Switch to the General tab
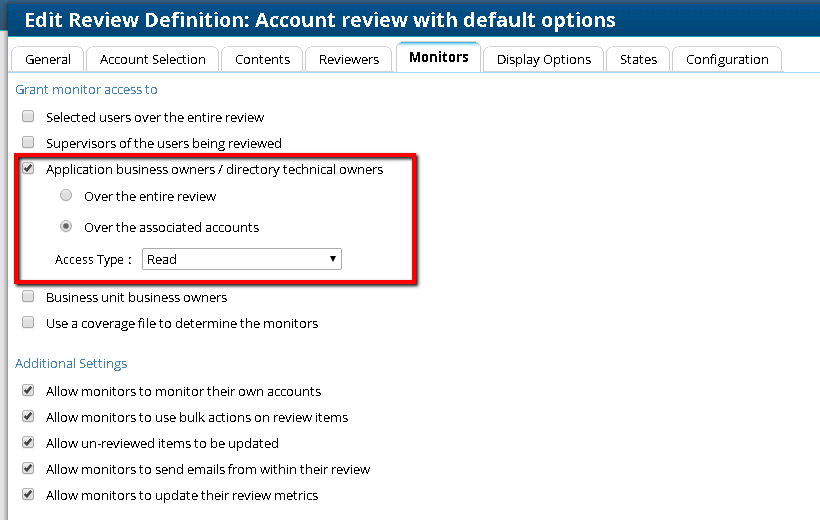Viewport: 820px width, 520px height. tap(47, 59)
